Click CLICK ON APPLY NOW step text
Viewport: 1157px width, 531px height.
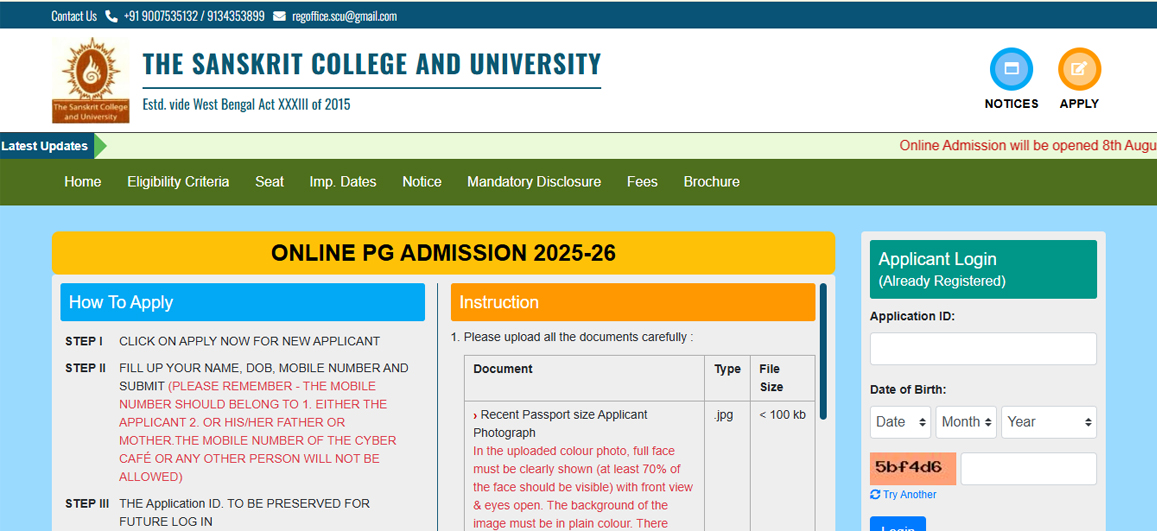(249, 341)
